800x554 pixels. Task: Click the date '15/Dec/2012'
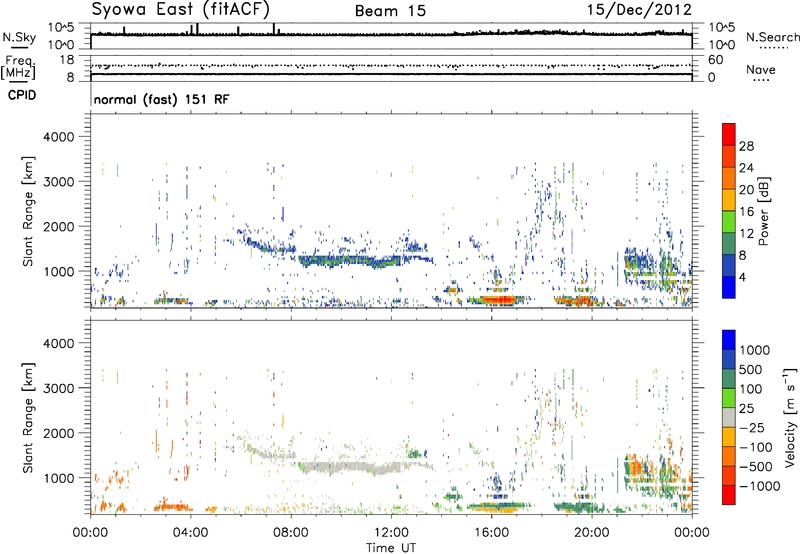point(640,10)
